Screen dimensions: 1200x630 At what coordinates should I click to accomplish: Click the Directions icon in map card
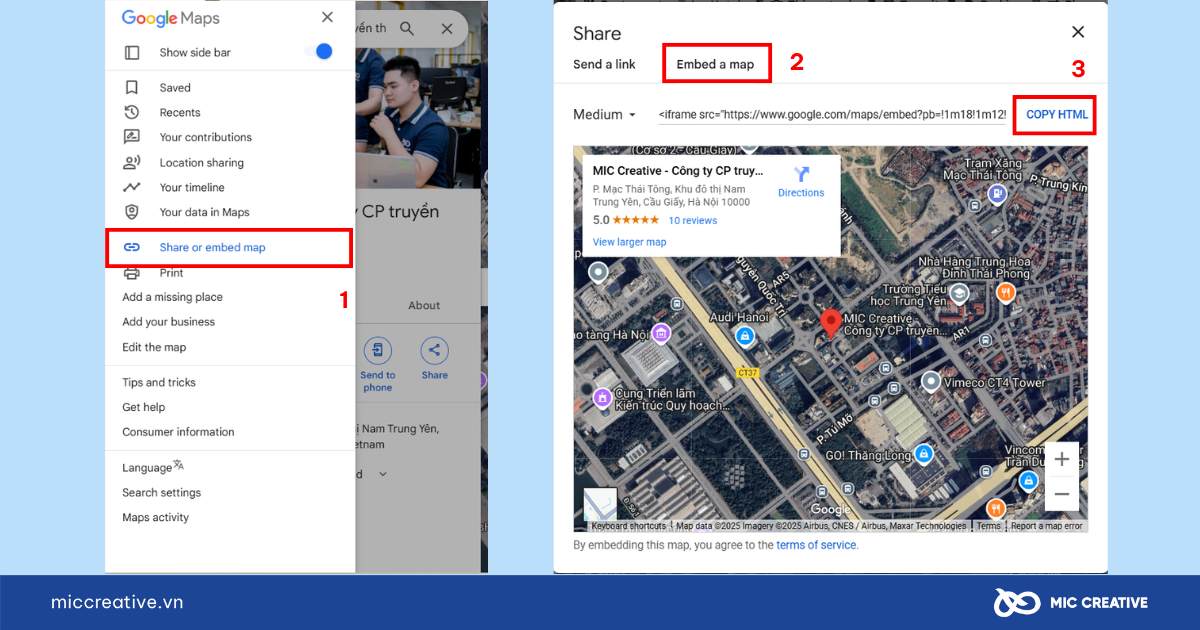tap(801, 174)
